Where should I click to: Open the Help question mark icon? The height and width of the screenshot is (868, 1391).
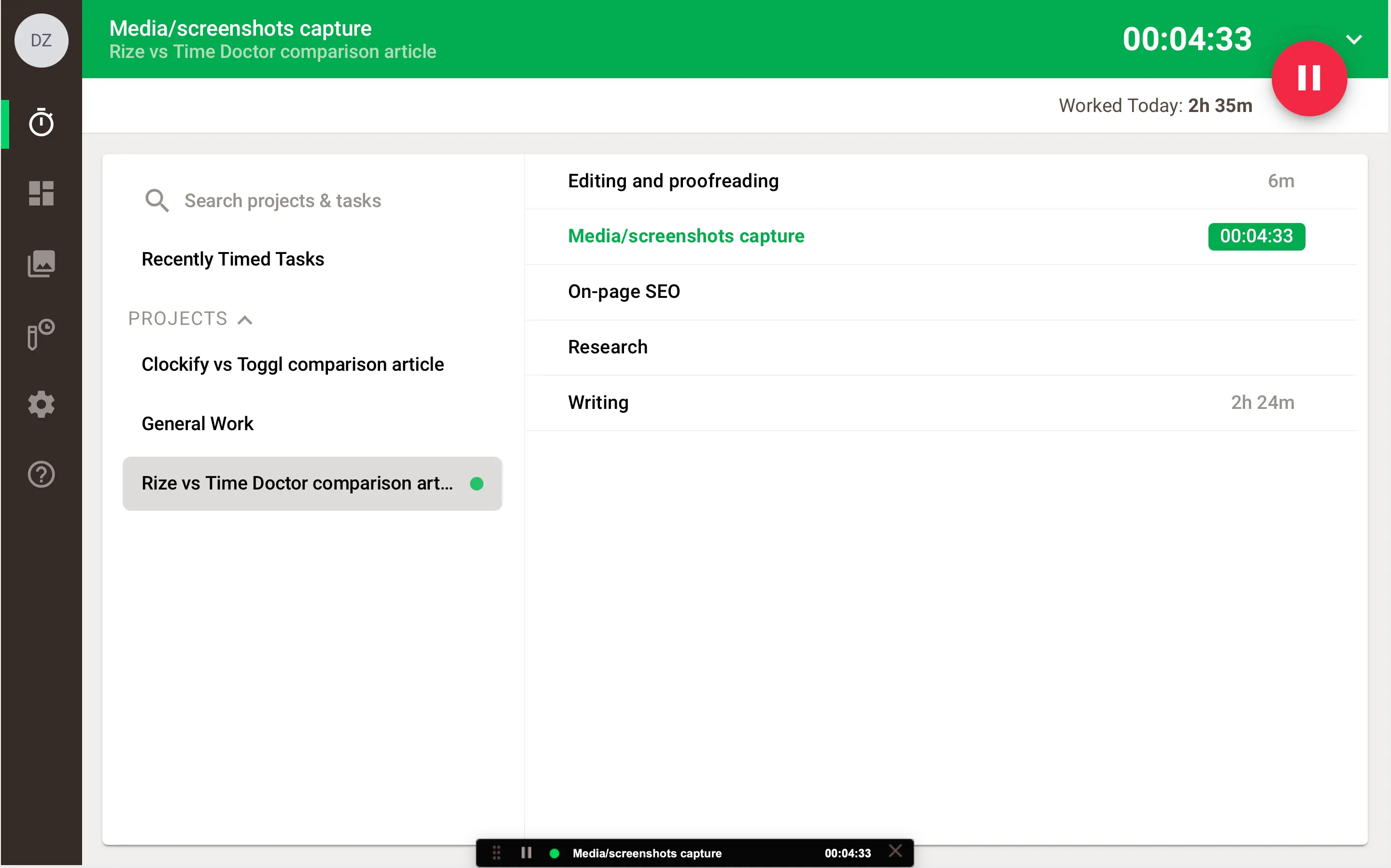coord(41,474)
